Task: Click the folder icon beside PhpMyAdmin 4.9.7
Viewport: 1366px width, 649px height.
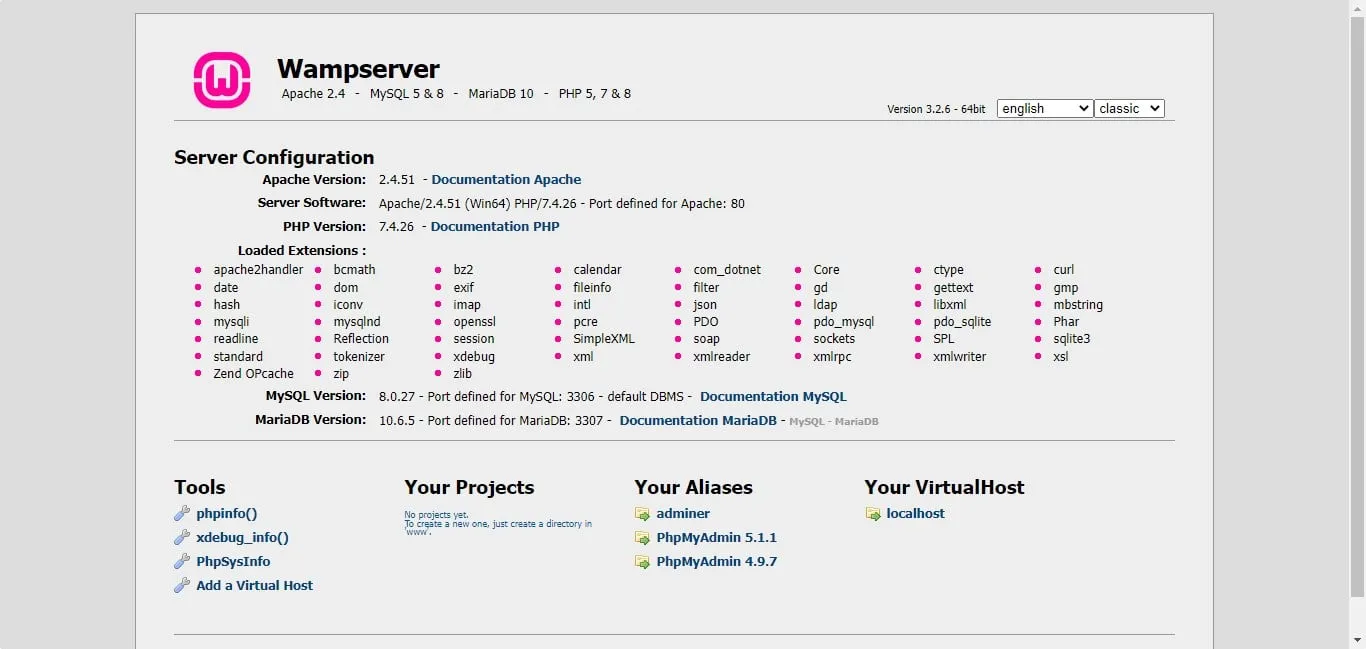Action: (642, 562)
